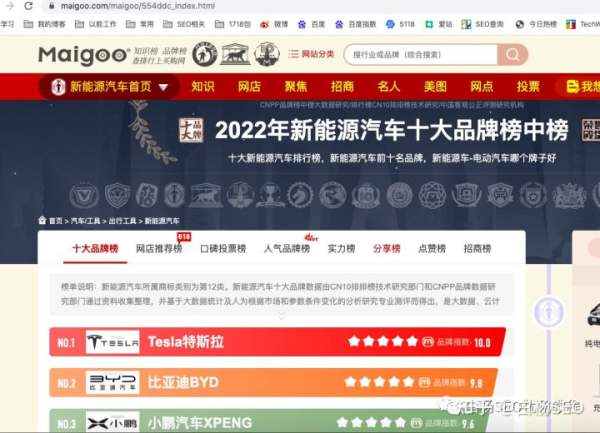Open the 百度指数 bookmark

355,24
